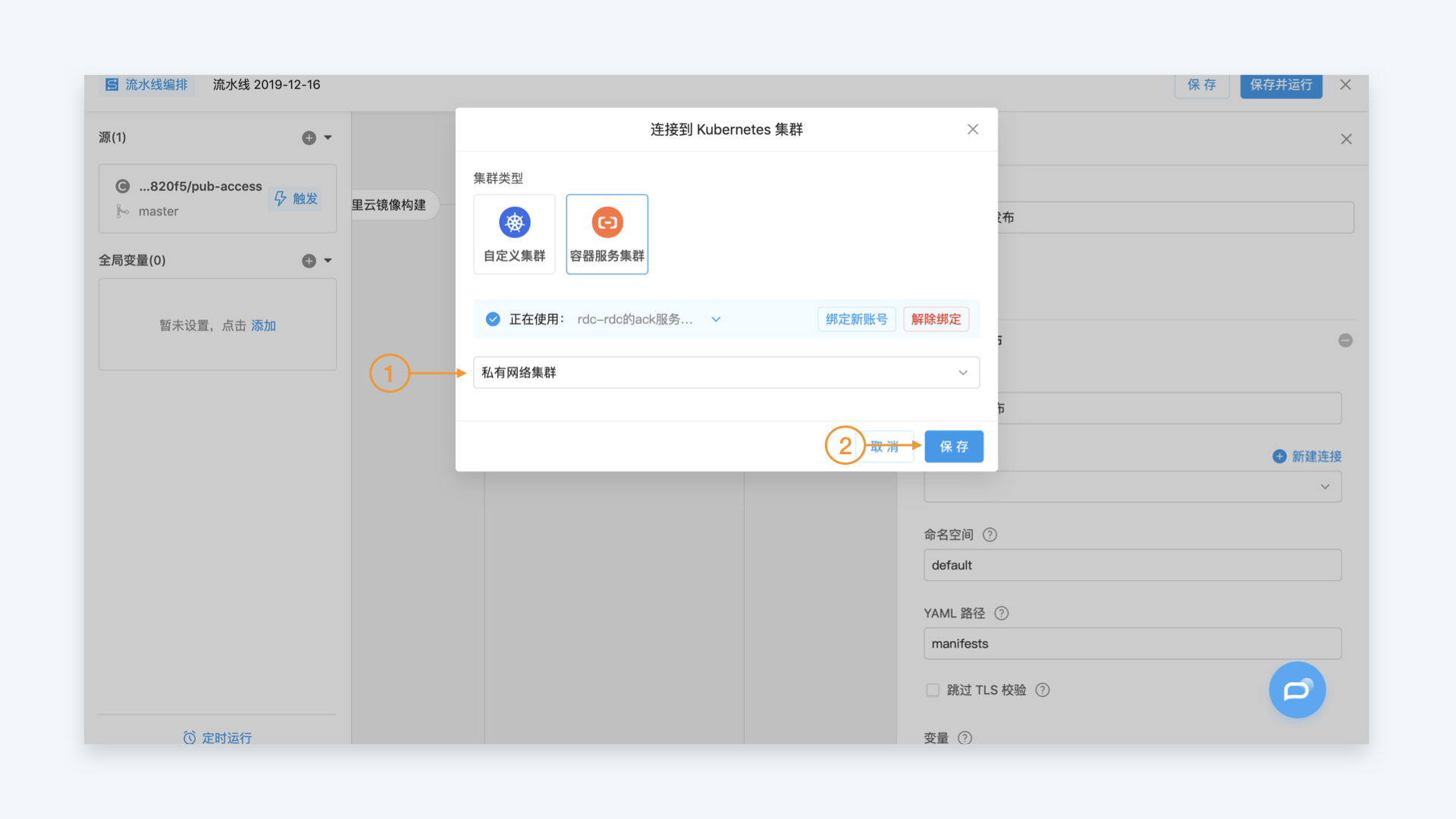Click the 里云镜像构建 stage node

pos(394,205)
